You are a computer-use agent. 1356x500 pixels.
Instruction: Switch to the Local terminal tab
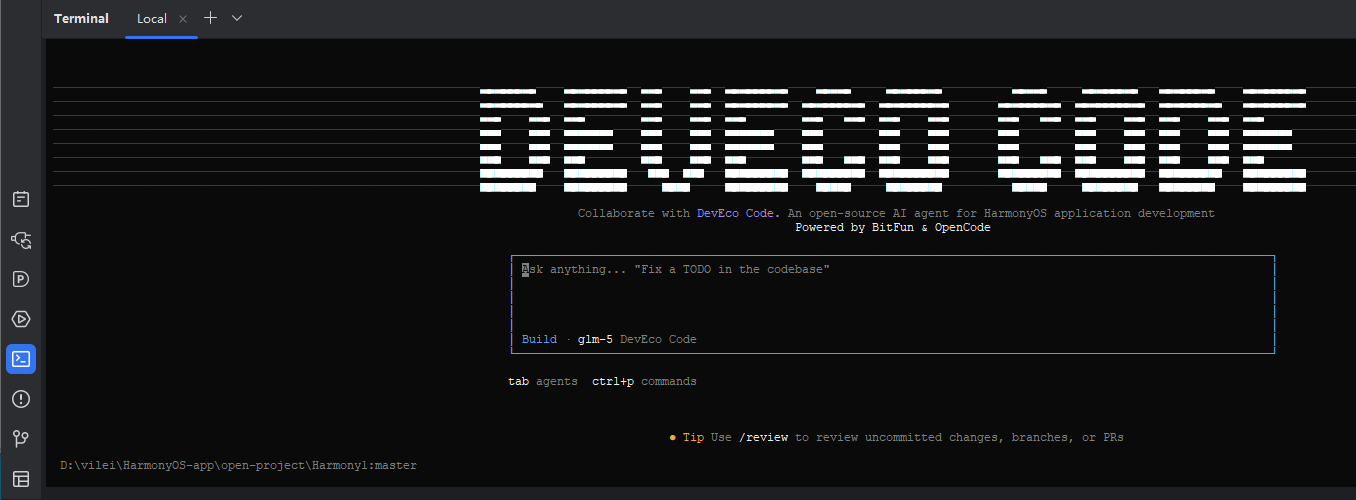click(152, 19)
